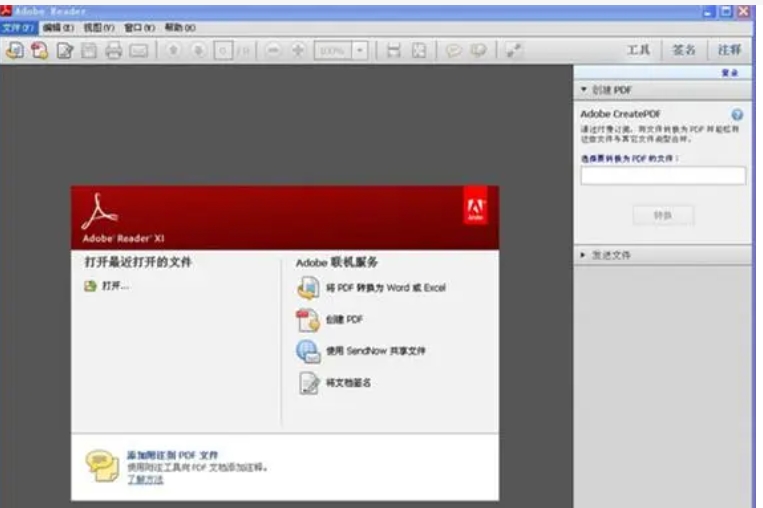Open the zoom level dropdown arrow
763x508 pixels.
coord(360,51)
